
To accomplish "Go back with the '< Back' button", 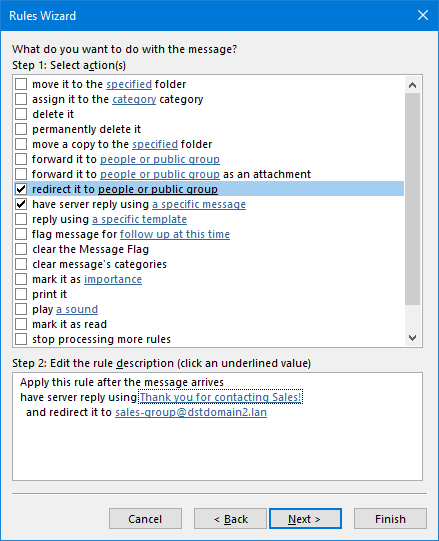I will (x=230, y=519).
